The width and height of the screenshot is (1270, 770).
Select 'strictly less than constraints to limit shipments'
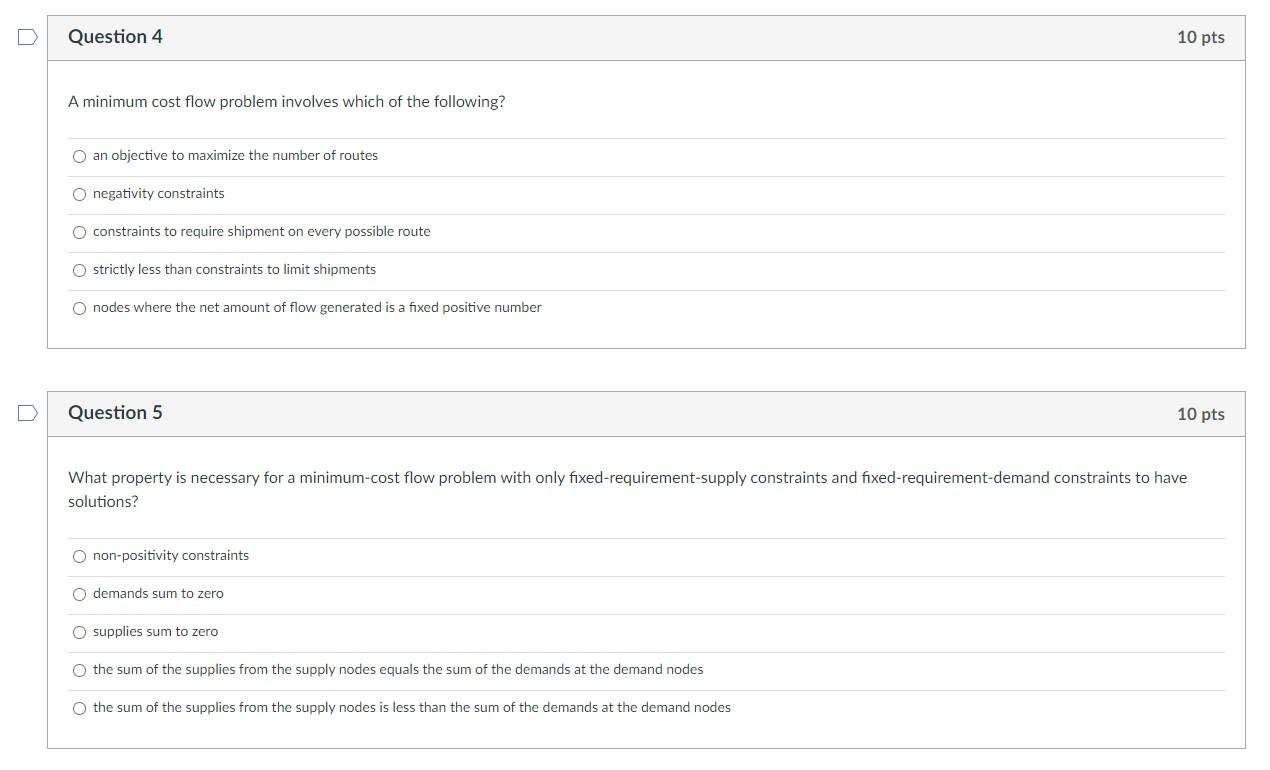pos(80,270)
